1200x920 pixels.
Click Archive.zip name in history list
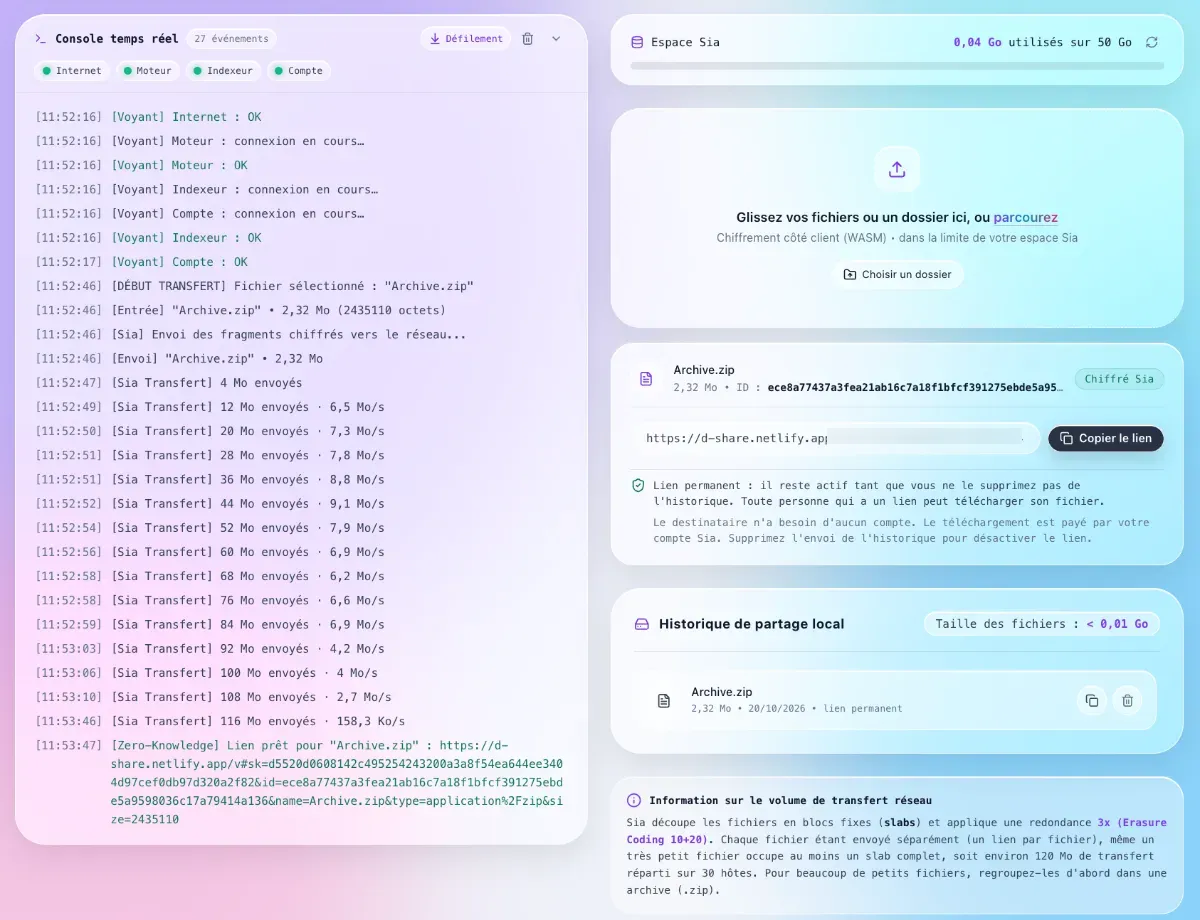pos(722,692)
